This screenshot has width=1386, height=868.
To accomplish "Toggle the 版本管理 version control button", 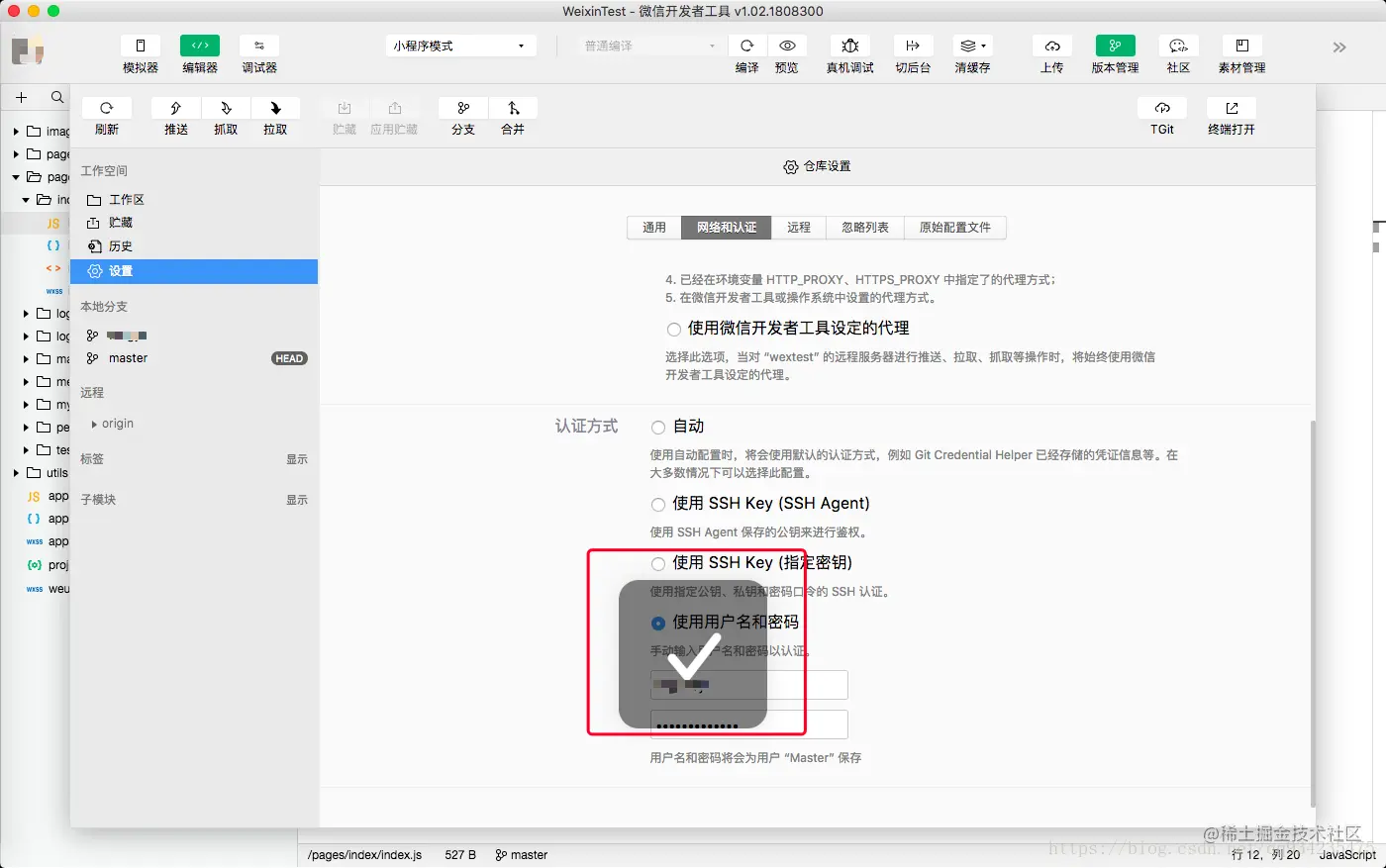I will pyautogui.click(x=1116, y=46).
